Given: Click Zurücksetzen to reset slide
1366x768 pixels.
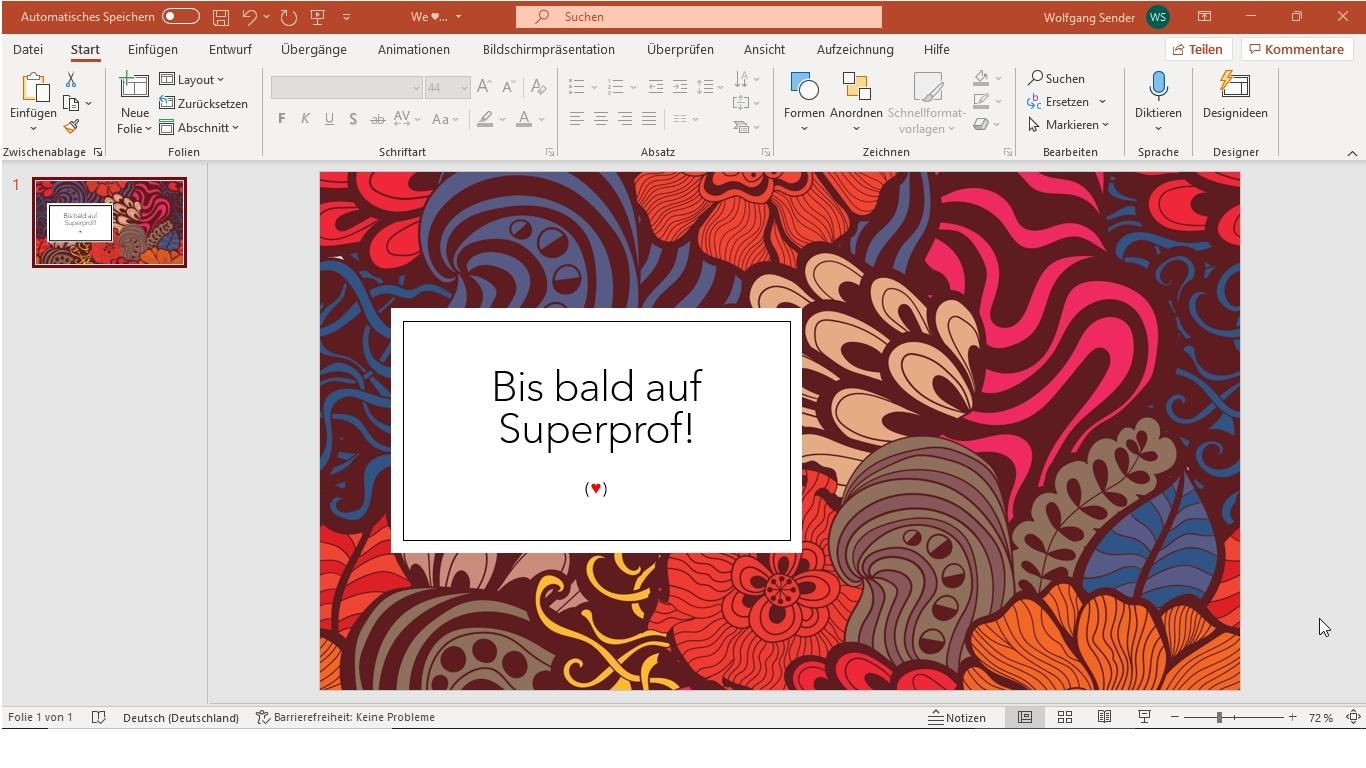Looking at the screenshot, I should [x=203, y=104].
